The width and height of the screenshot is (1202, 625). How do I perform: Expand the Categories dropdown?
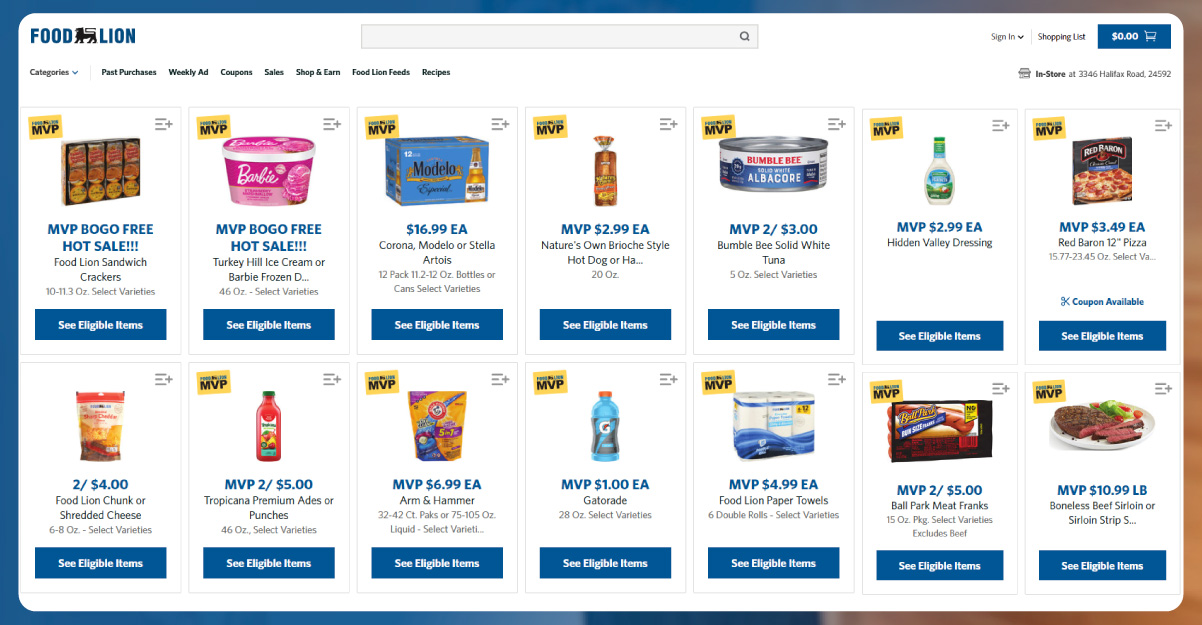[54, 72]
